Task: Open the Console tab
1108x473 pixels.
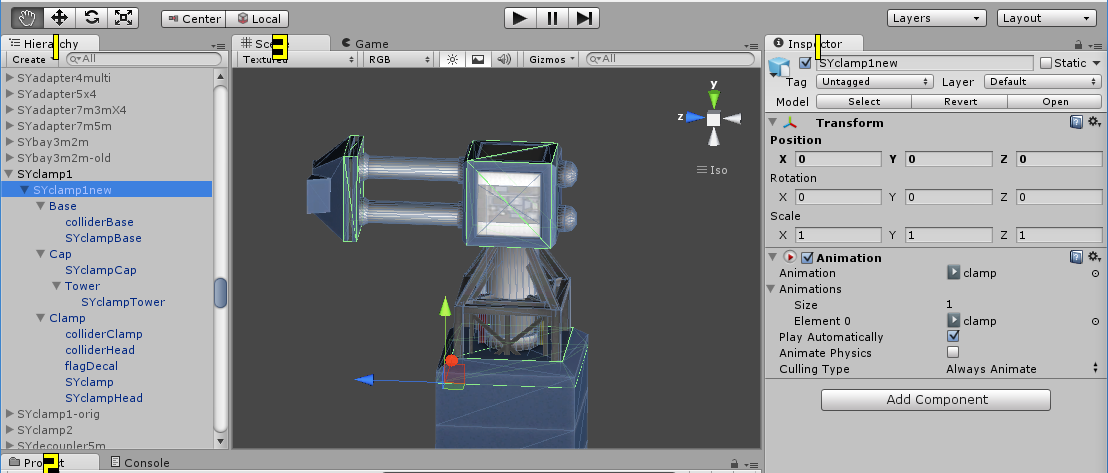Action: tap(140, 462)
